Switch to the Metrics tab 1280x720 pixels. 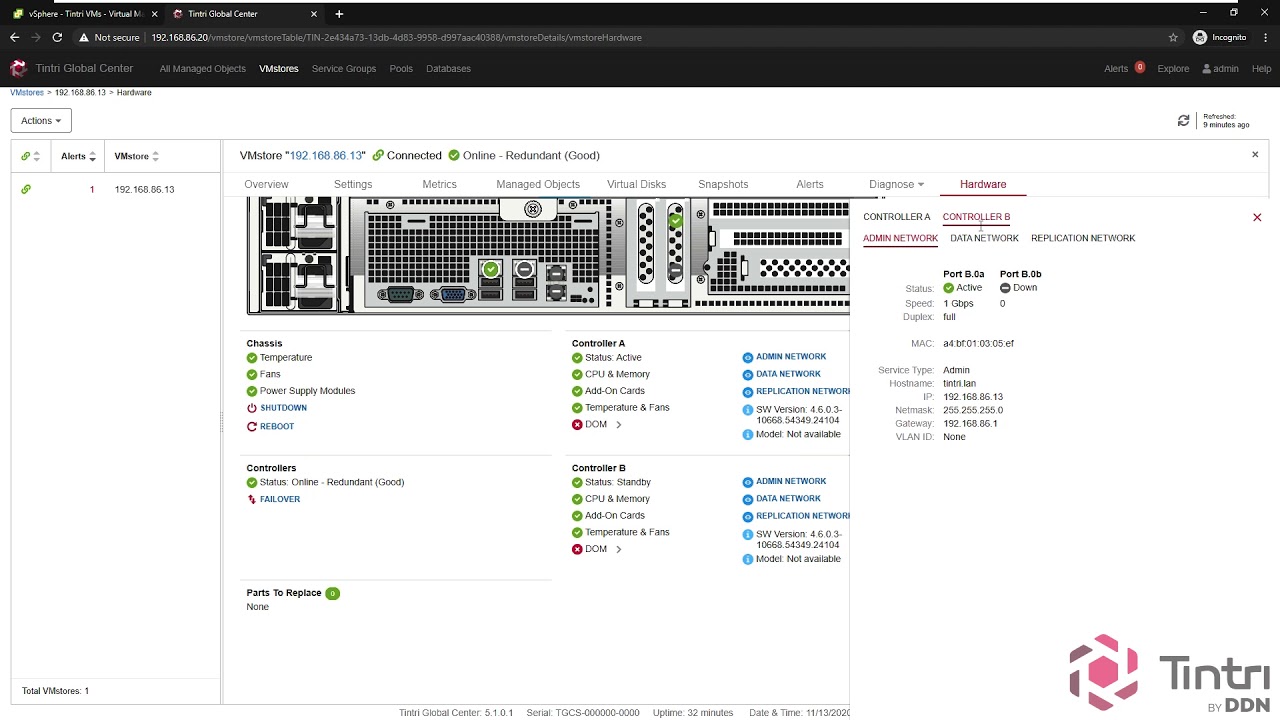(x=439, y=184)
